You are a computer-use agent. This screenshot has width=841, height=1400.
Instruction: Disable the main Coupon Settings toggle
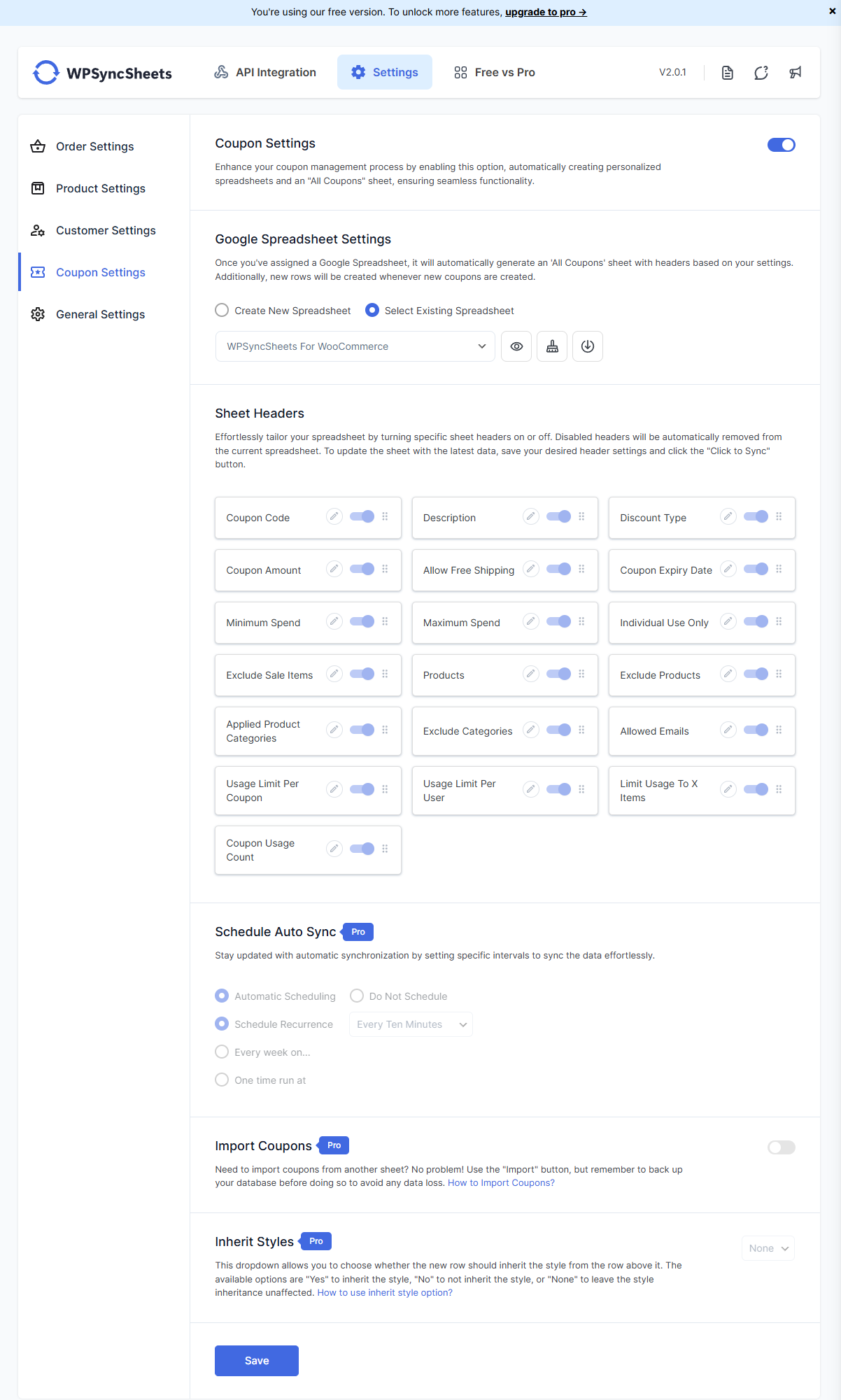click(x=782, y=145)
